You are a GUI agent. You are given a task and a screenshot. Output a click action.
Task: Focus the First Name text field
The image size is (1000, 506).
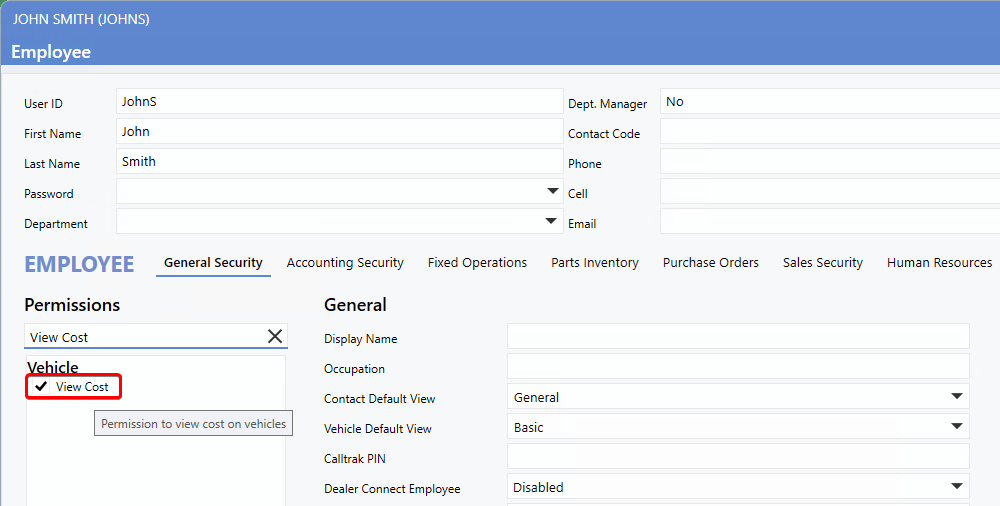[340, 132]
